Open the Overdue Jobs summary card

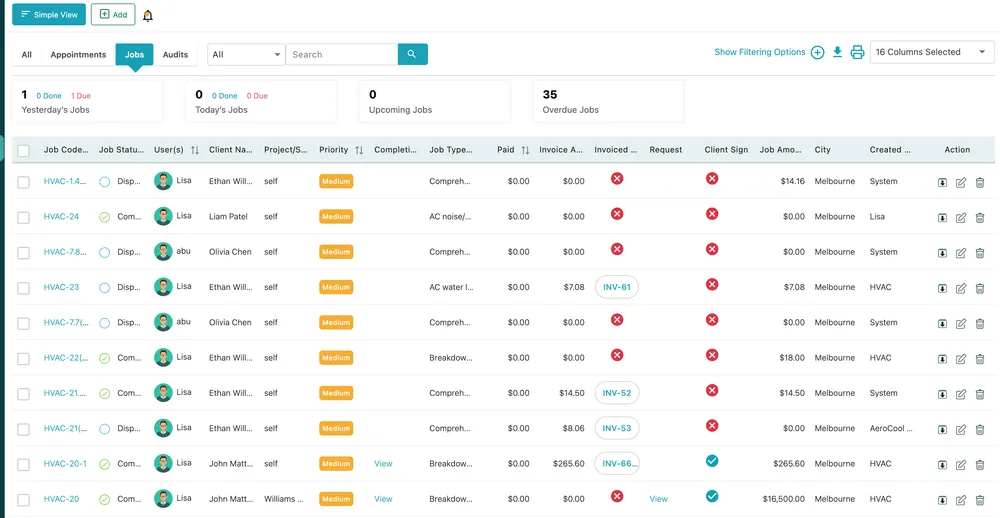pos(608,101)
